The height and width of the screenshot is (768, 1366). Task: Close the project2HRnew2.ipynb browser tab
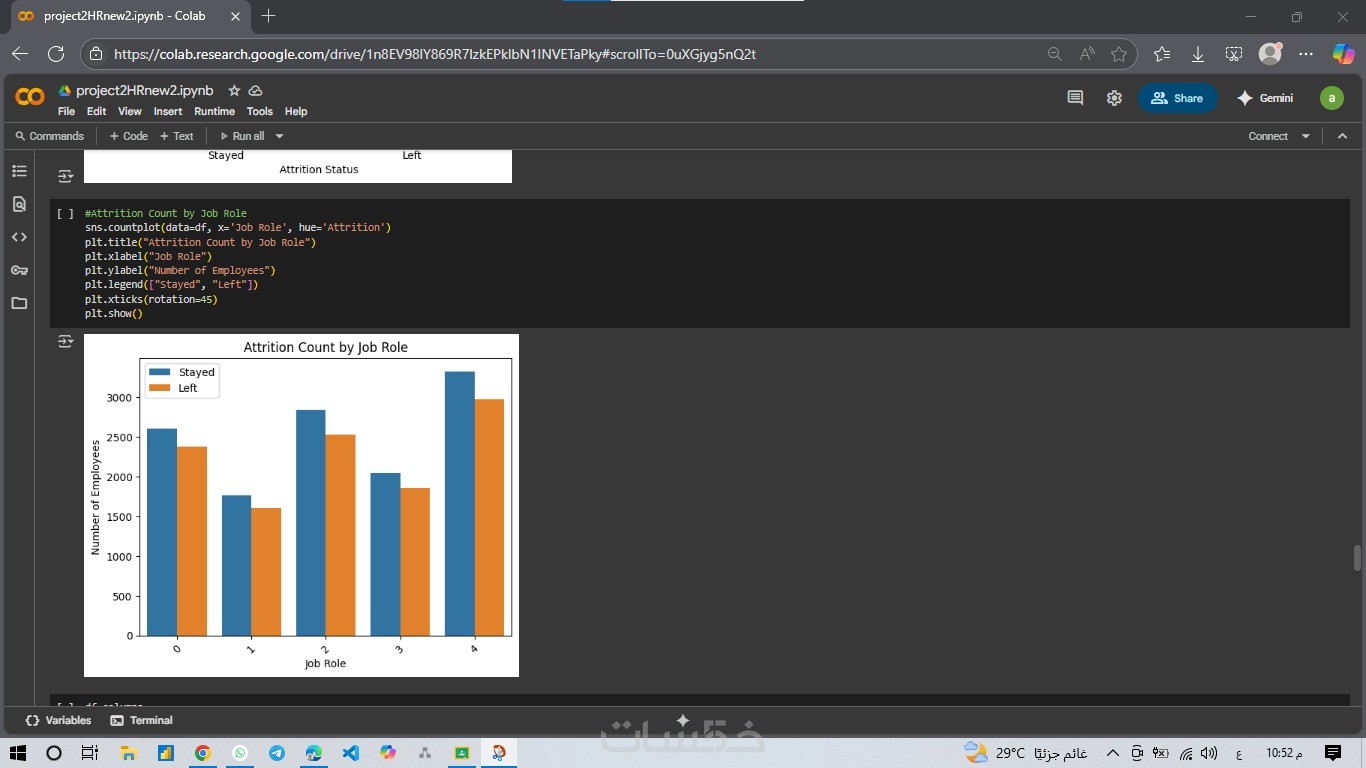tap(235, 16)
